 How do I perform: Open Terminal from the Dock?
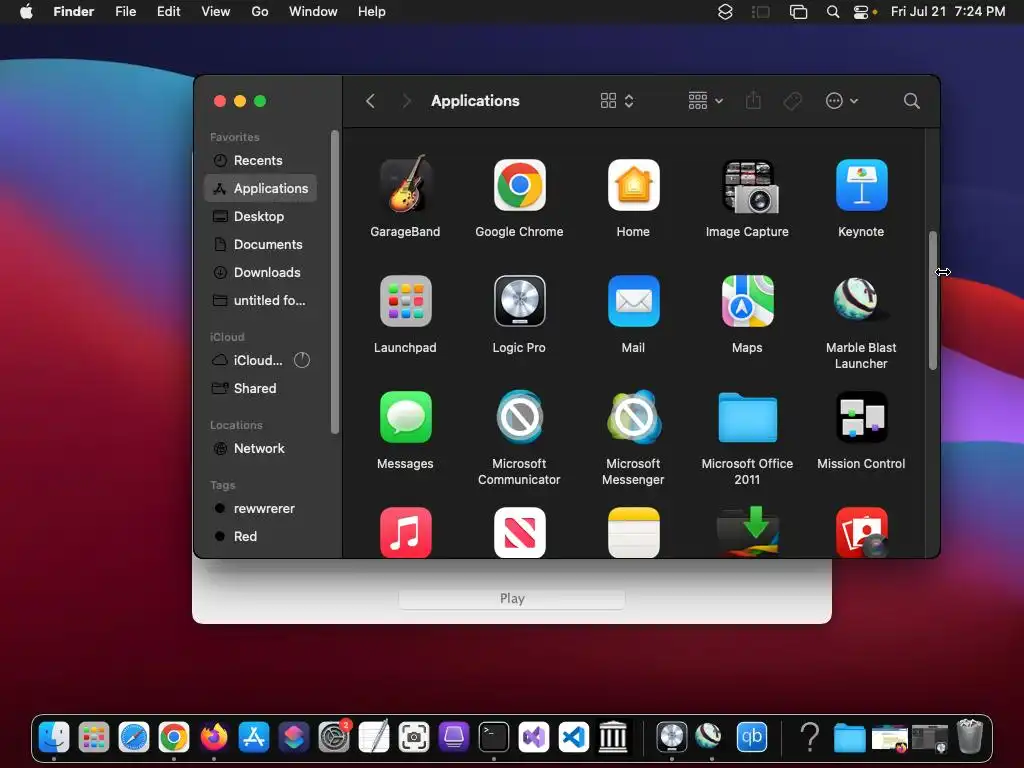(494, 737)
